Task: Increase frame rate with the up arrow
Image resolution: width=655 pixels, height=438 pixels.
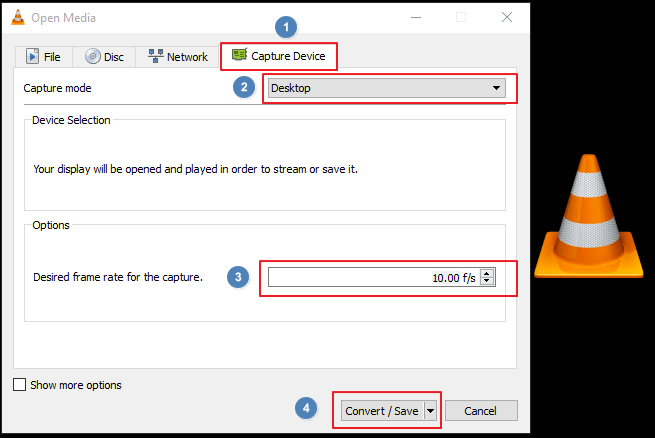Action: point(487,273)
